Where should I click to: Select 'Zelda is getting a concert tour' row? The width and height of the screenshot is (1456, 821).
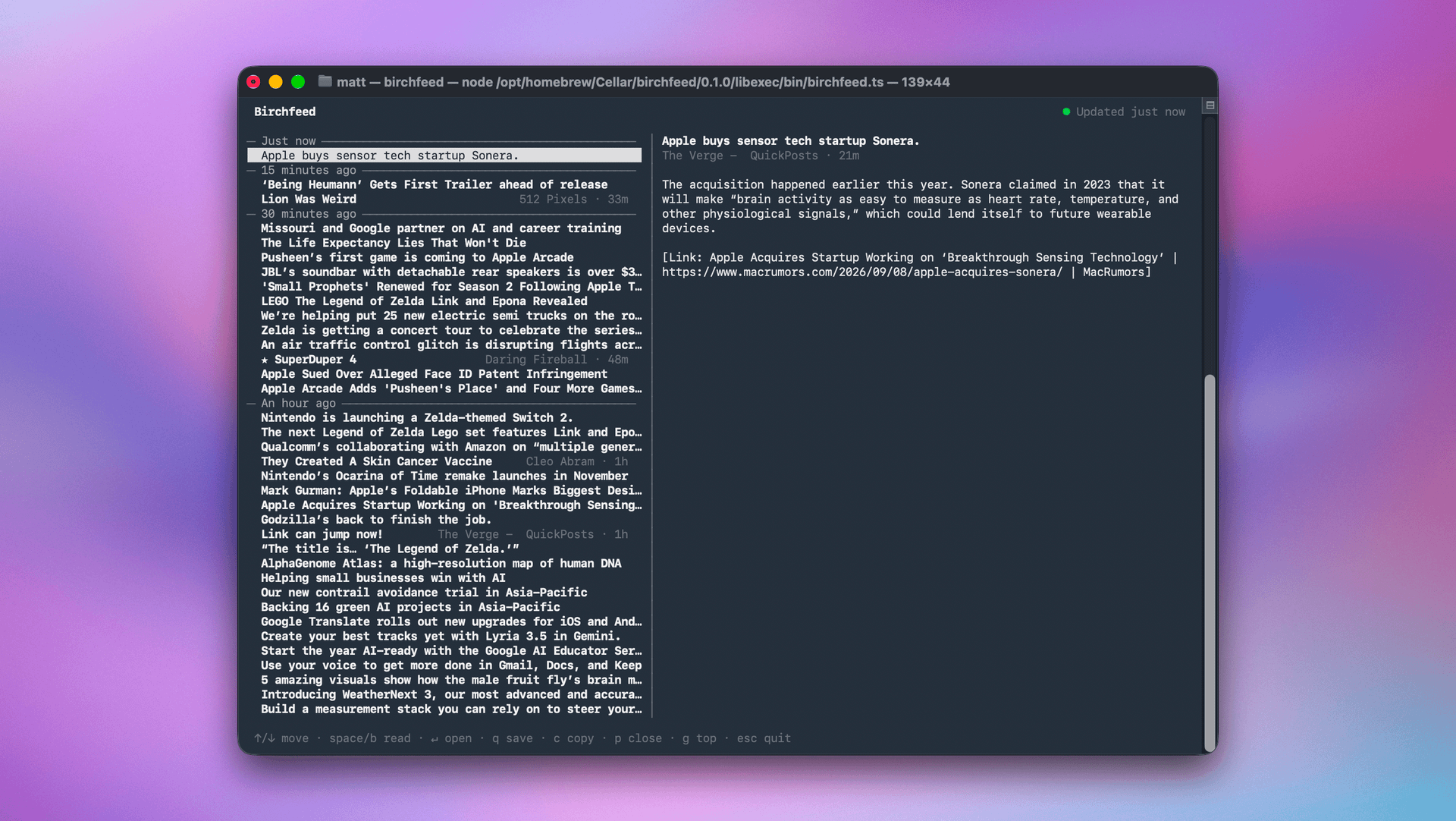point(451,330)
